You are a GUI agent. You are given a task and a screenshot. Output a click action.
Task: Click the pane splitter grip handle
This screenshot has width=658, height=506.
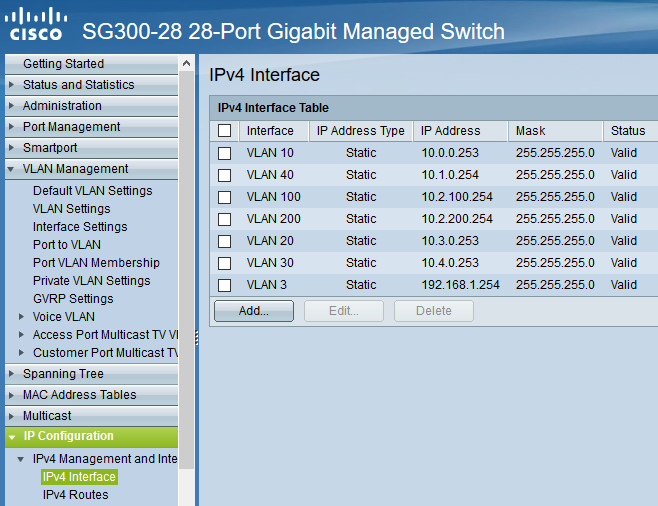tap(197, 337)
